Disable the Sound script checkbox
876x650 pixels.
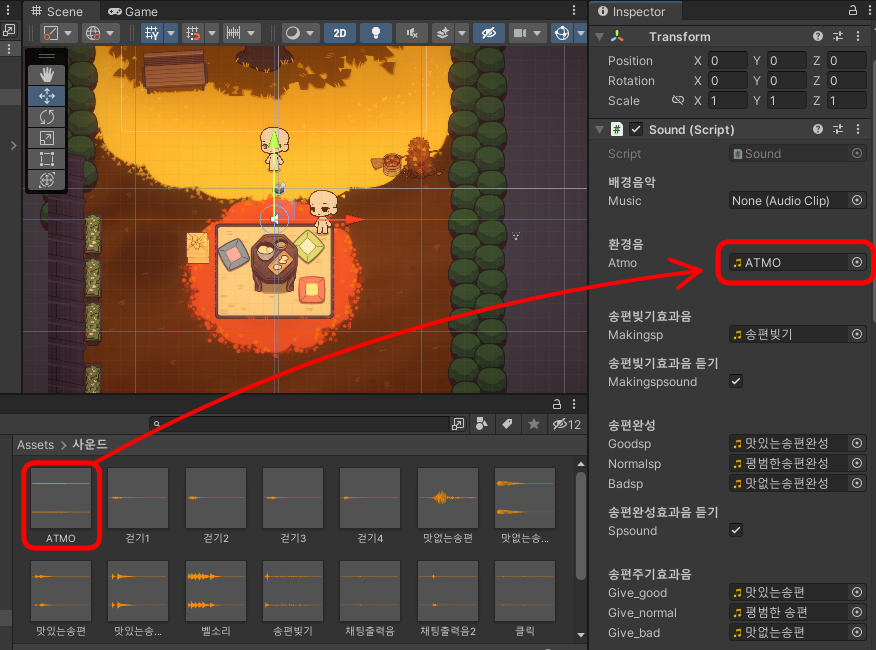coord(636,129)
